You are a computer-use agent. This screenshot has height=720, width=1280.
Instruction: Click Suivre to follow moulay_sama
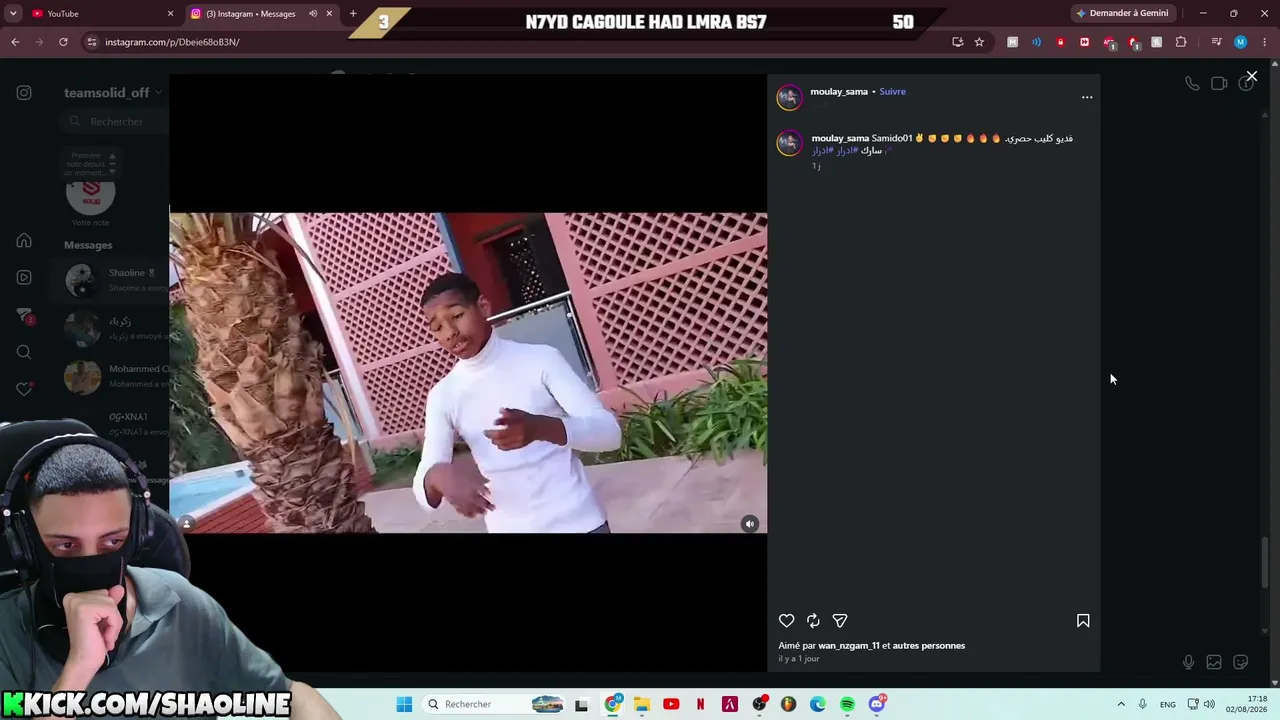[892, 92]
